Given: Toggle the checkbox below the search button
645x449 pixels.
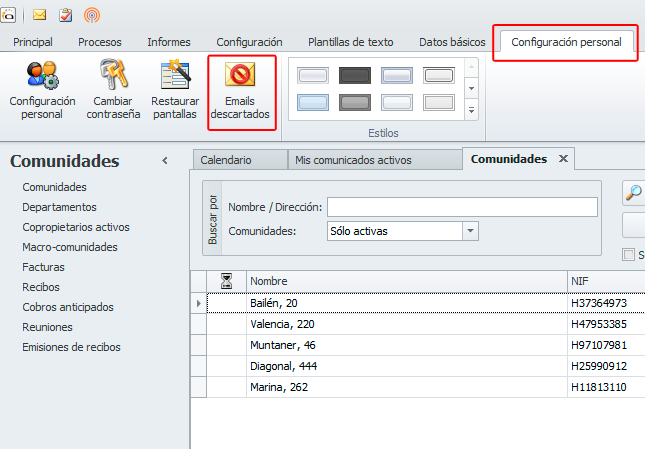Looking at the screenshot, I should pyautogui.click(x=628, y=255).
